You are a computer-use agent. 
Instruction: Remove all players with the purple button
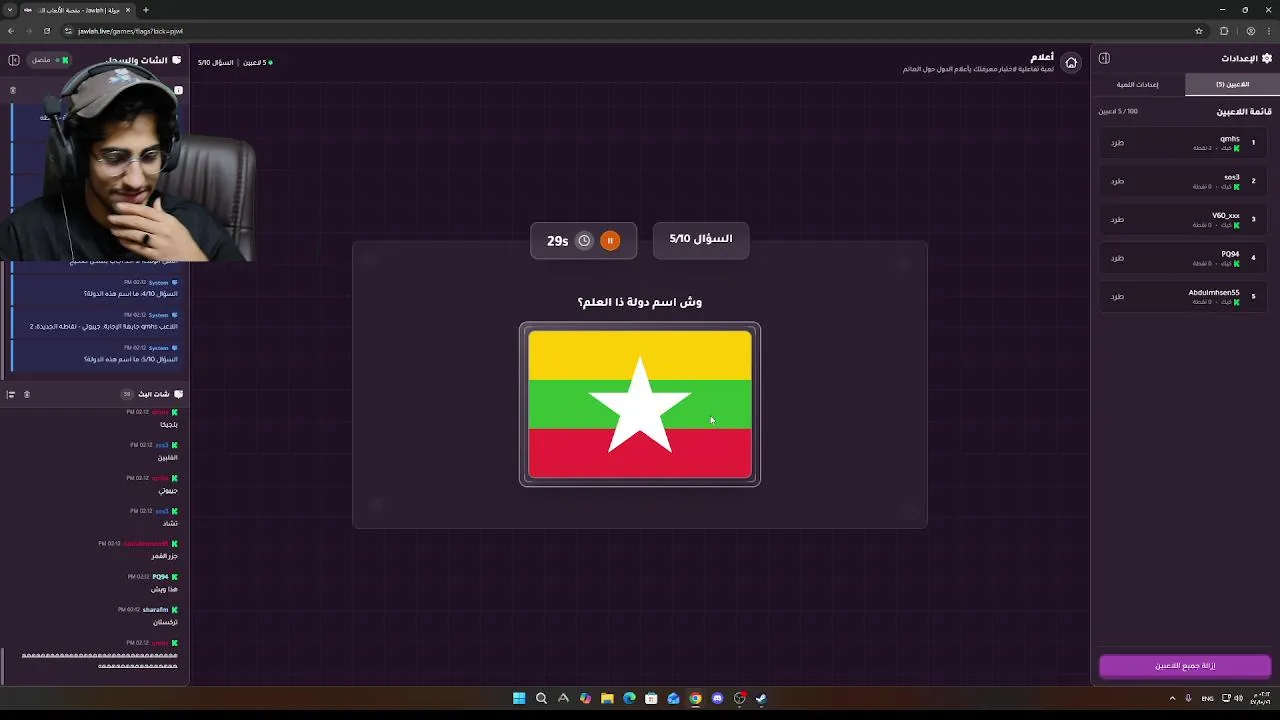point(1185,666)
